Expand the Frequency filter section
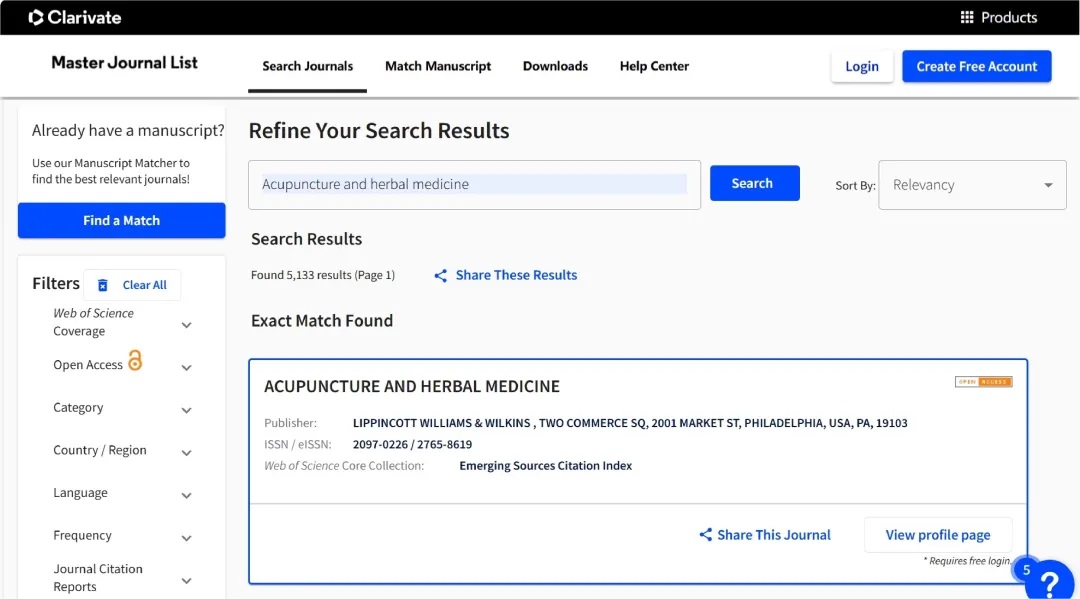The height and width of the screenshot is (599, 1080). [x=186, y=538]
